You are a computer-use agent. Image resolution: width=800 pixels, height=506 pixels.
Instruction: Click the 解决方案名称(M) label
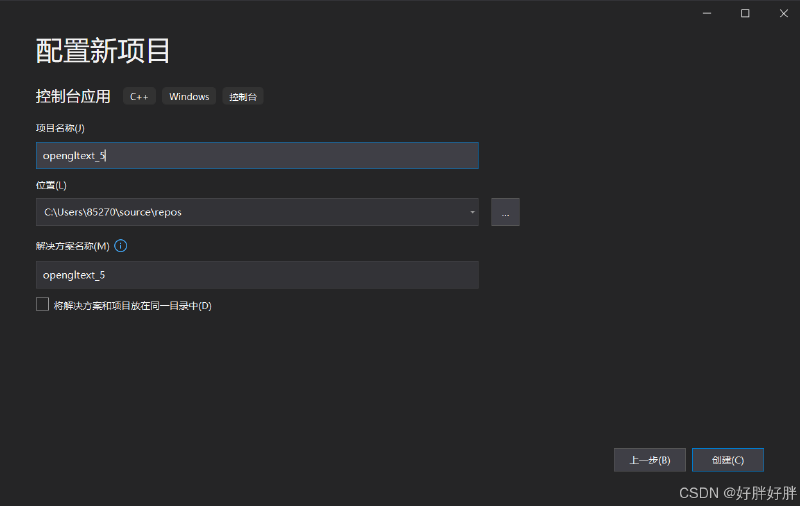click(72, 246)
